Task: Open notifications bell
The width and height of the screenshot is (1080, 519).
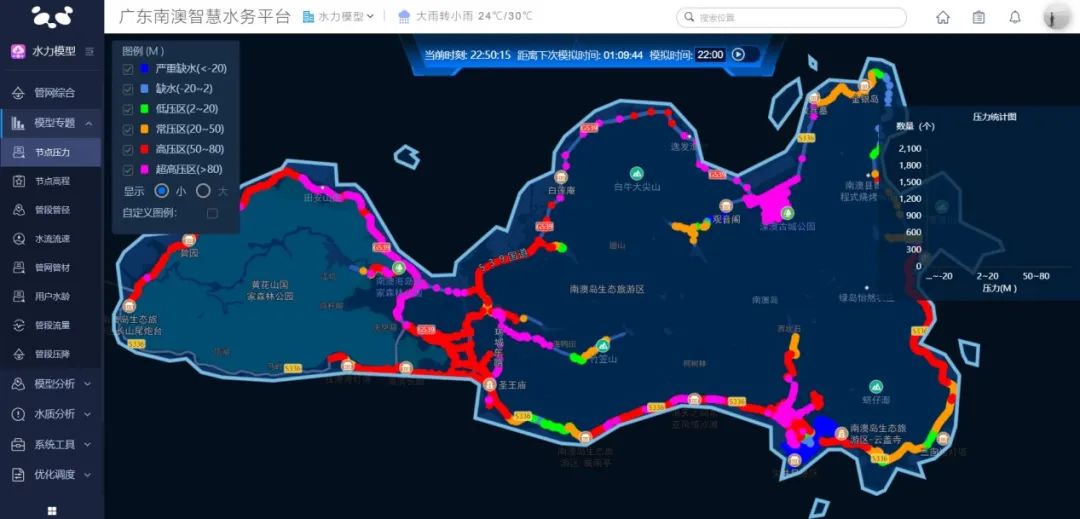Action: (x=1015, y=17)
